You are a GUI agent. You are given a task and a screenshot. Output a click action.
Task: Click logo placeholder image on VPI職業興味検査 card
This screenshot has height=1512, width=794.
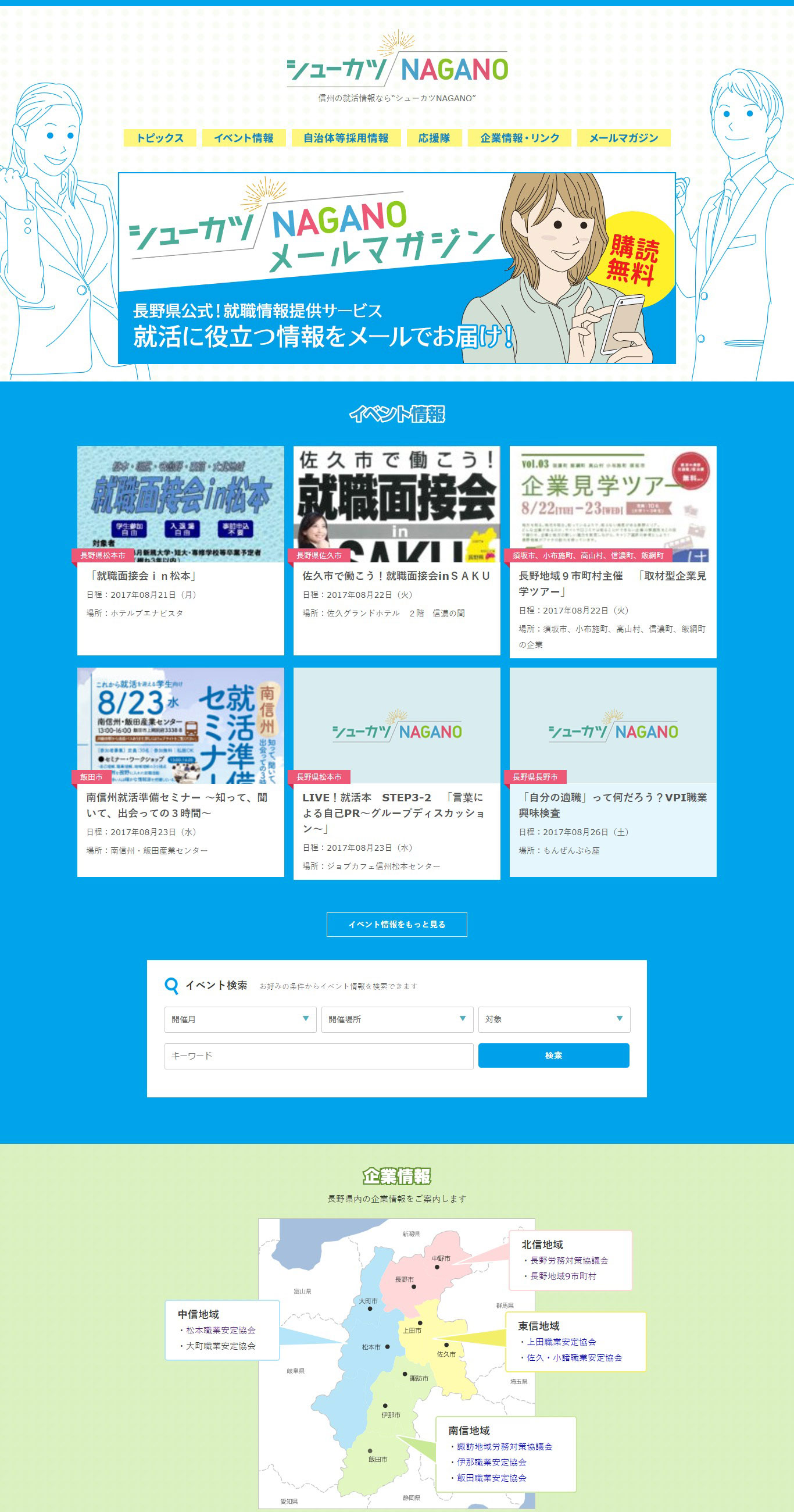click(x=613, y=725)
